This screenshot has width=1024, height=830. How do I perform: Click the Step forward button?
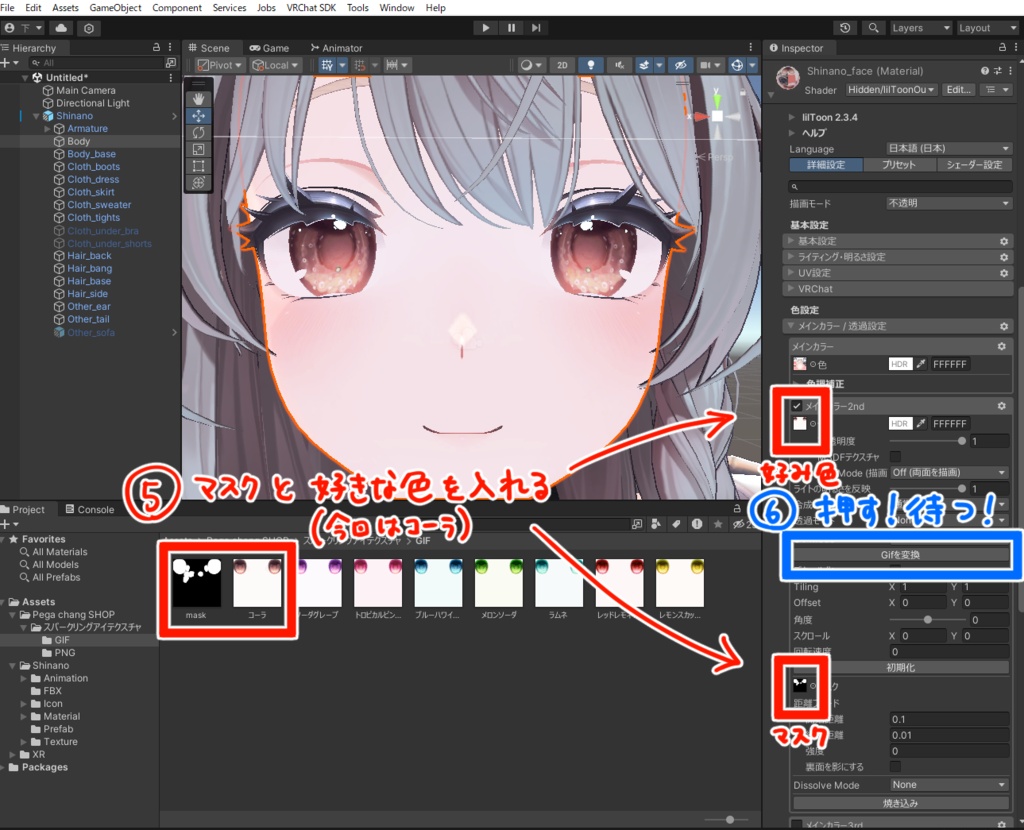pos(536,28)
